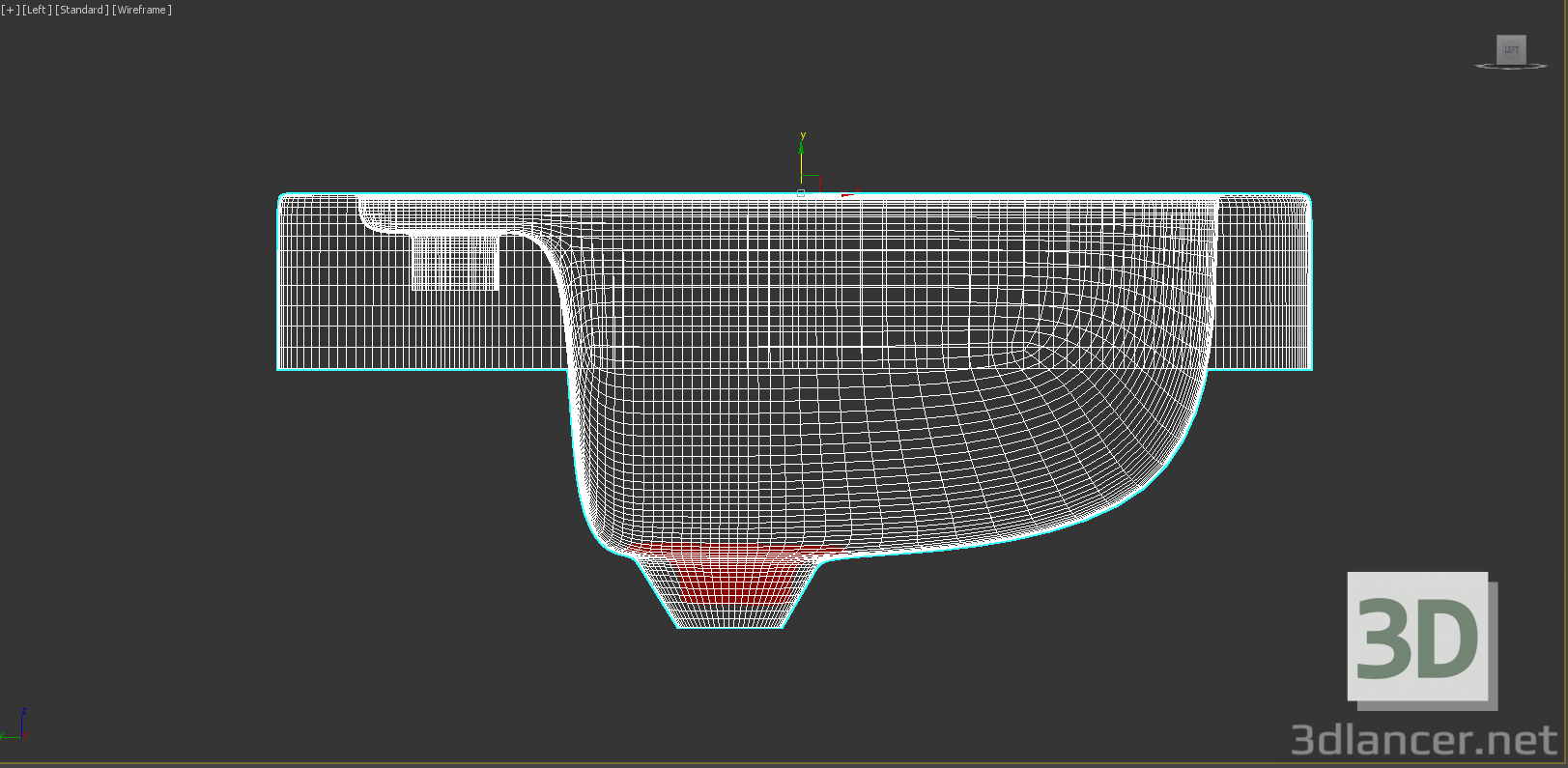Click the ViewCube LEFT face
The width and height of the screenshot is (1568, 768).
[1511, 49]
